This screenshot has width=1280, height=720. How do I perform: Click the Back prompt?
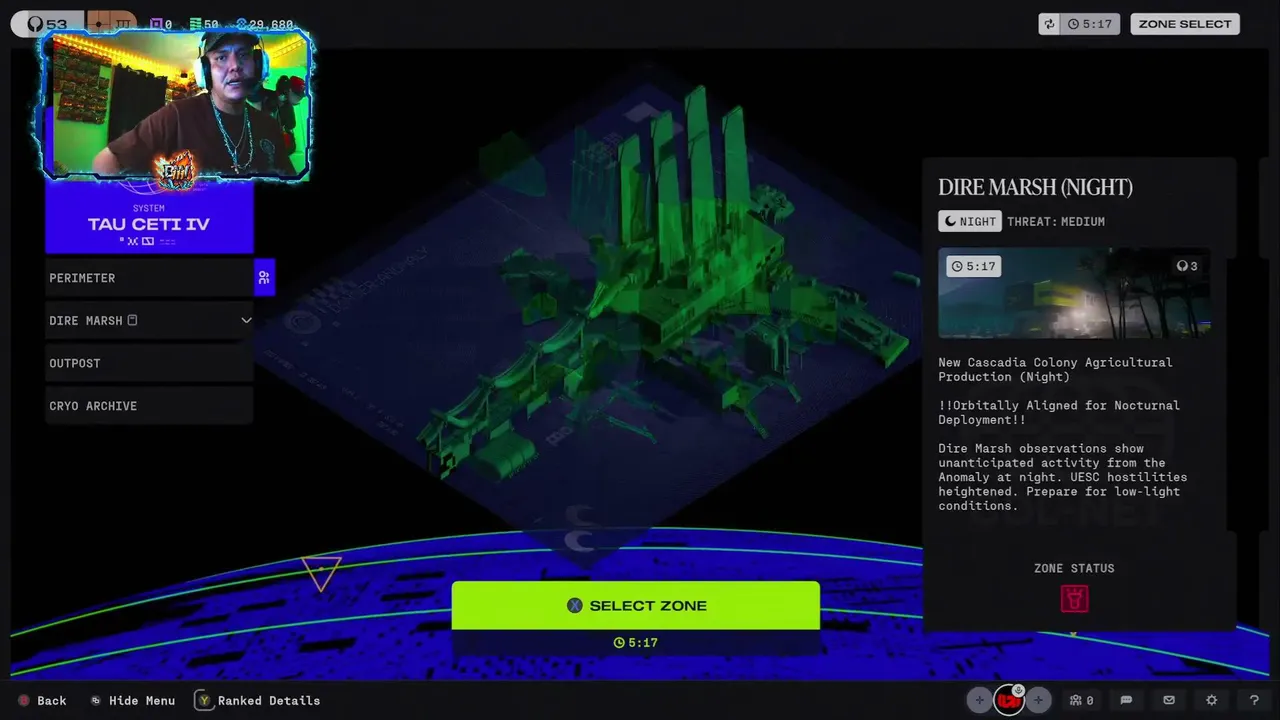pos(42,701)
